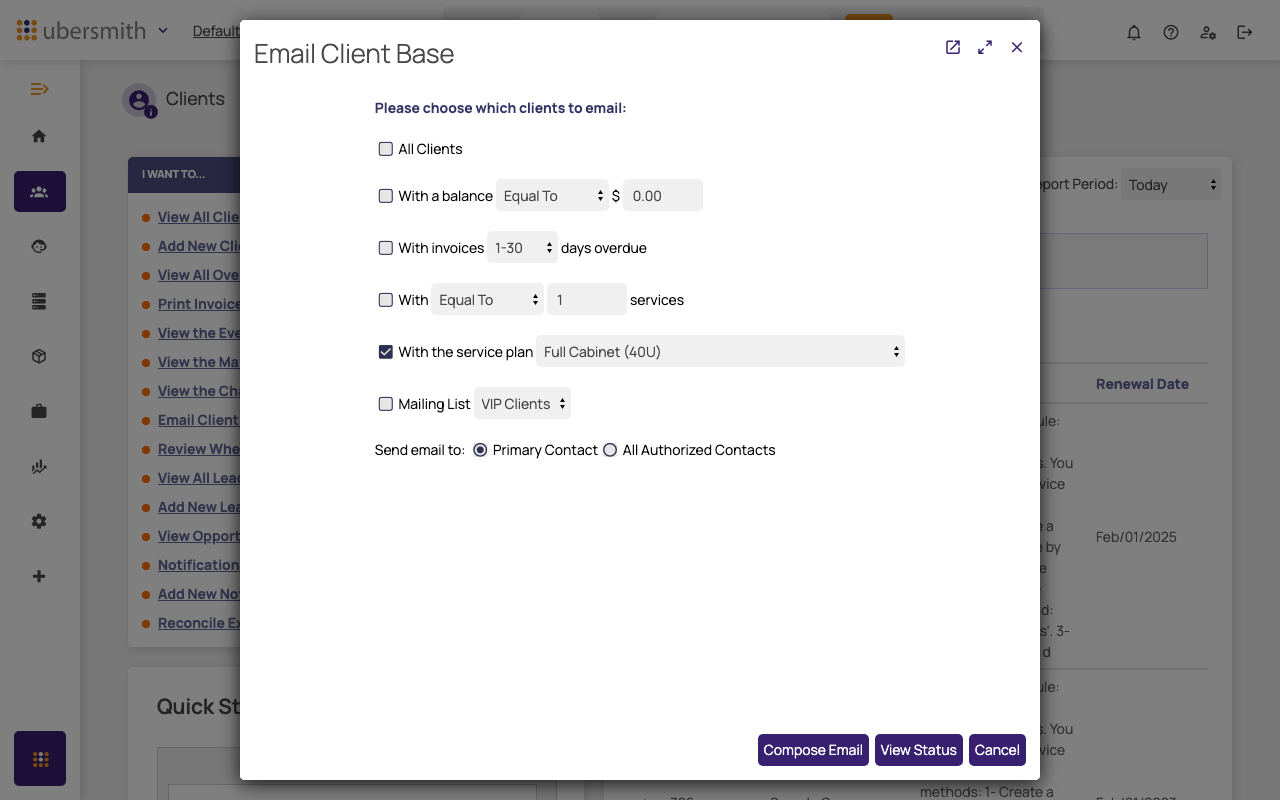Click the services count input field
The height and width of the screenshot is (800, 1280).
click(x=587, y=300)
